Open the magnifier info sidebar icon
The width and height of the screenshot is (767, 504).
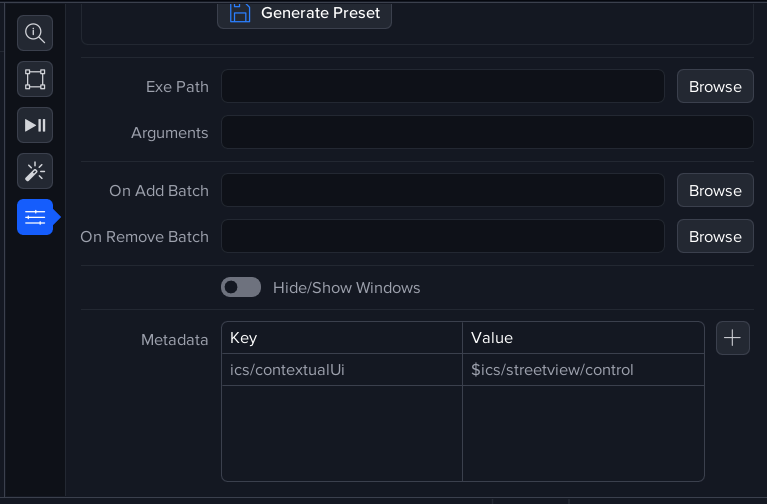coord(35,33)
